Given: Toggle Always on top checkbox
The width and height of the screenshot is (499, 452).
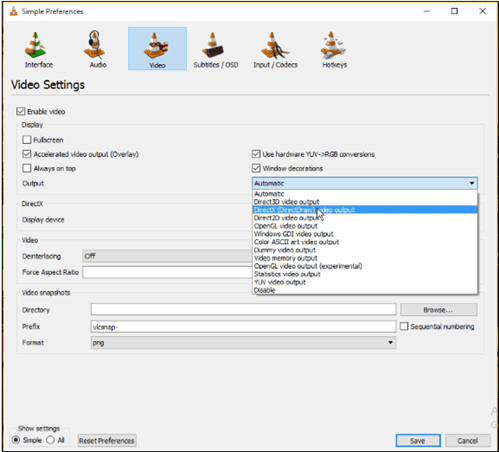Looking at the screenshot, I should pos(27,168).
